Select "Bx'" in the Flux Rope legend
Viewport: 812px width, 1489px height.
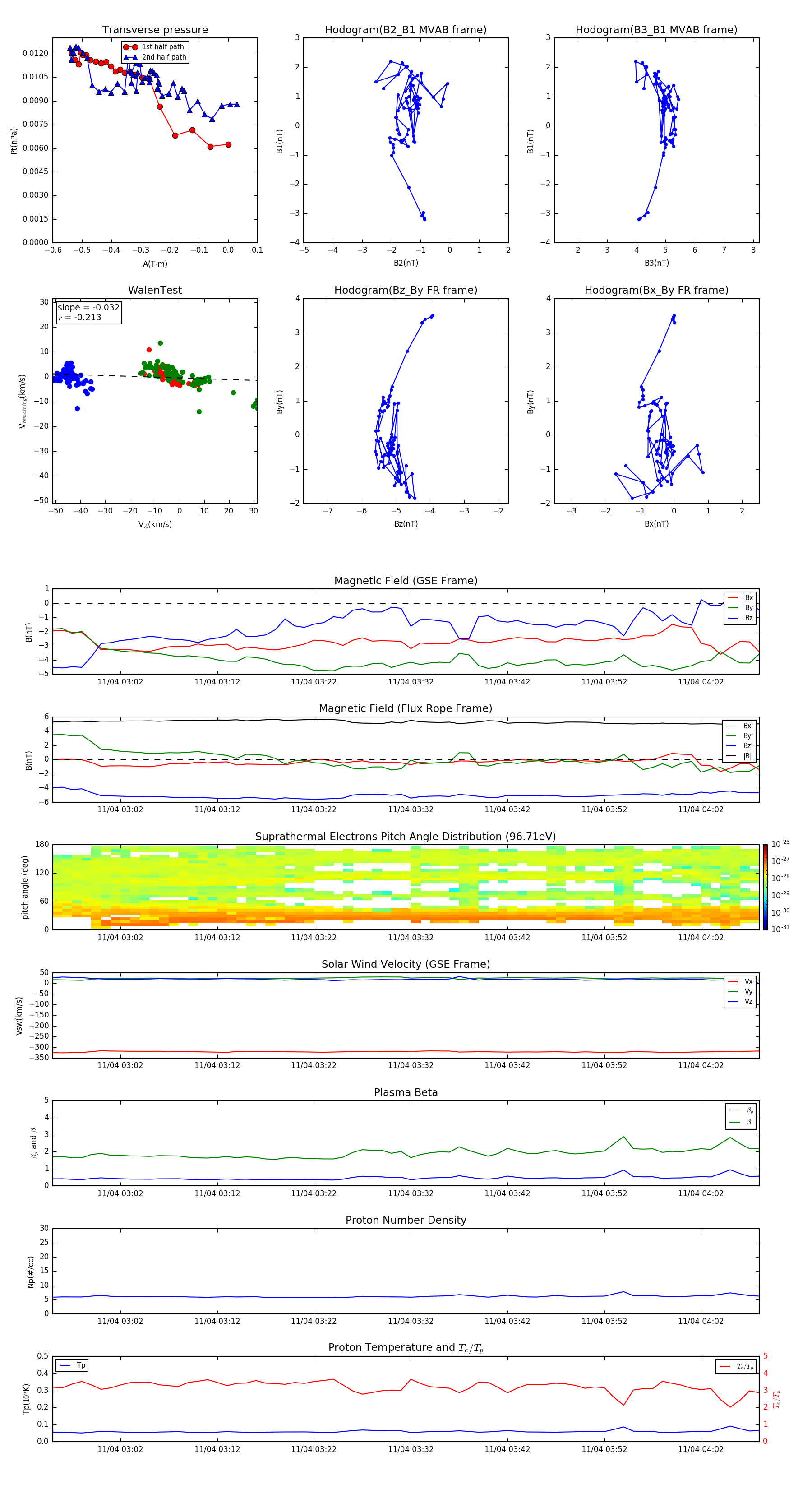pyautogui.click(x=740, y=726)
